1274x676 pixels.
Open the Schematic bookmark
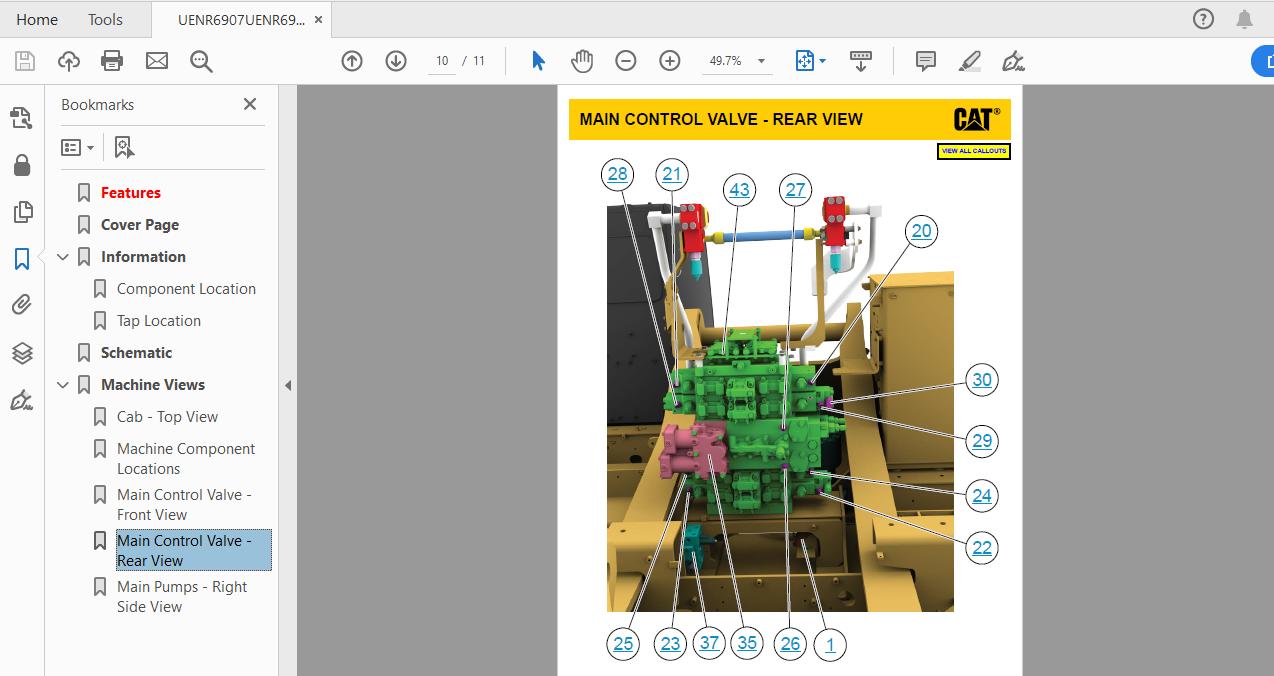pyautogui.click(x=136, y=353)
